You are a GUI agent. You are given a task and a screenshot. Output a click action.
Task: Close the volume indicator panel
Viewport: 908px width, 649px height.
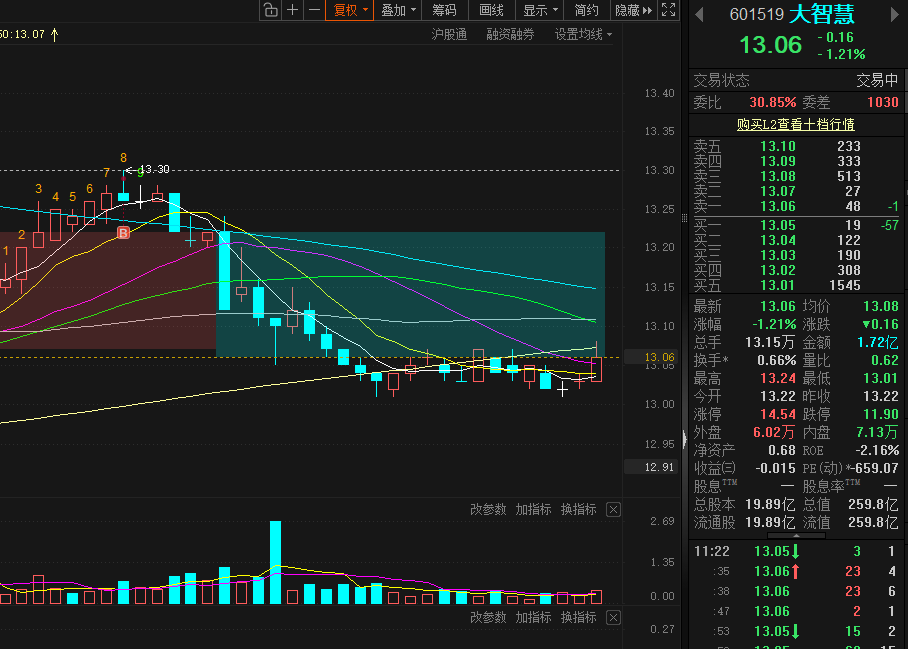(x=613, y=509)
